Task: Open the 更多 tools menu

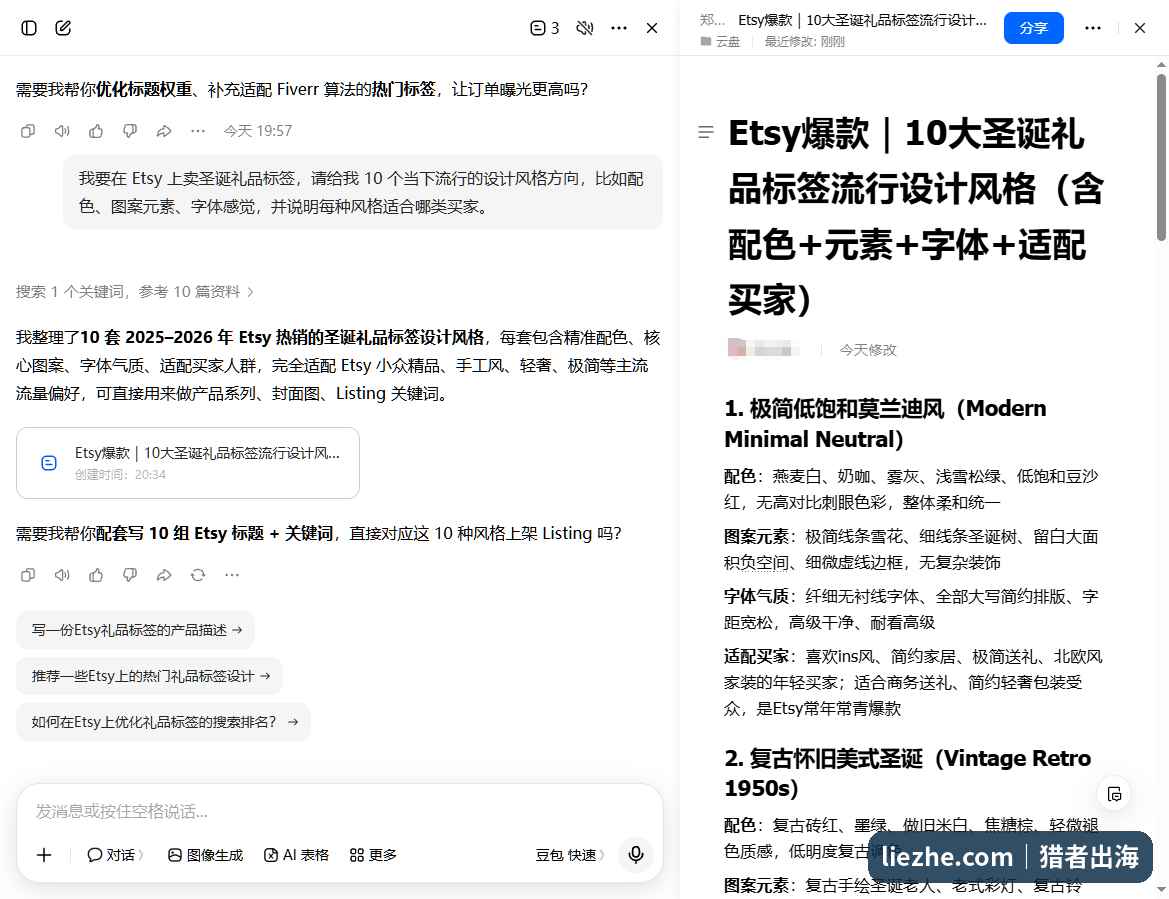Action: [373, 855]
